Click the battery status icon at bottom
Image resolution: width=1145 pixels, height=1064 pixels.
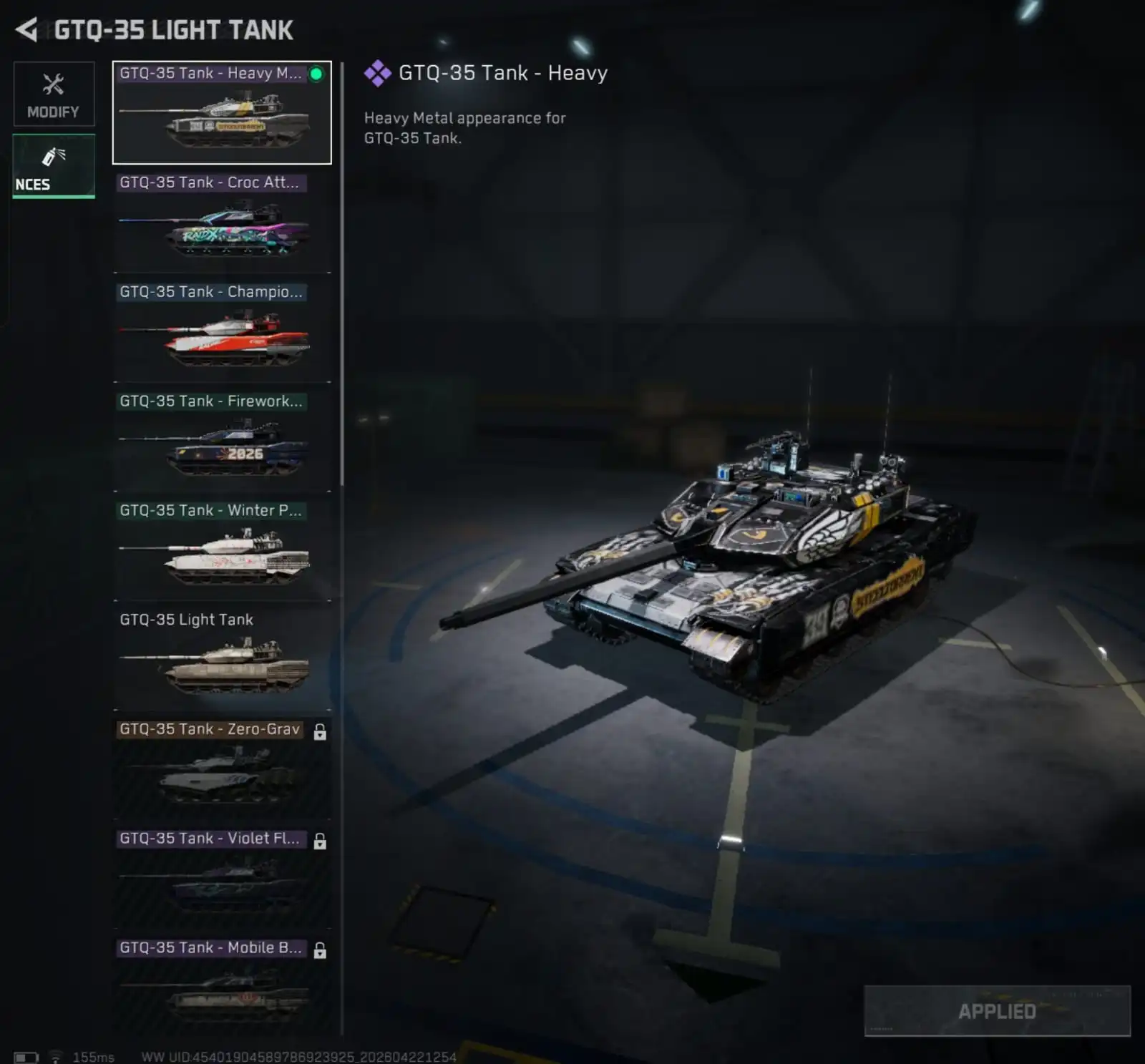(26, 1057)
